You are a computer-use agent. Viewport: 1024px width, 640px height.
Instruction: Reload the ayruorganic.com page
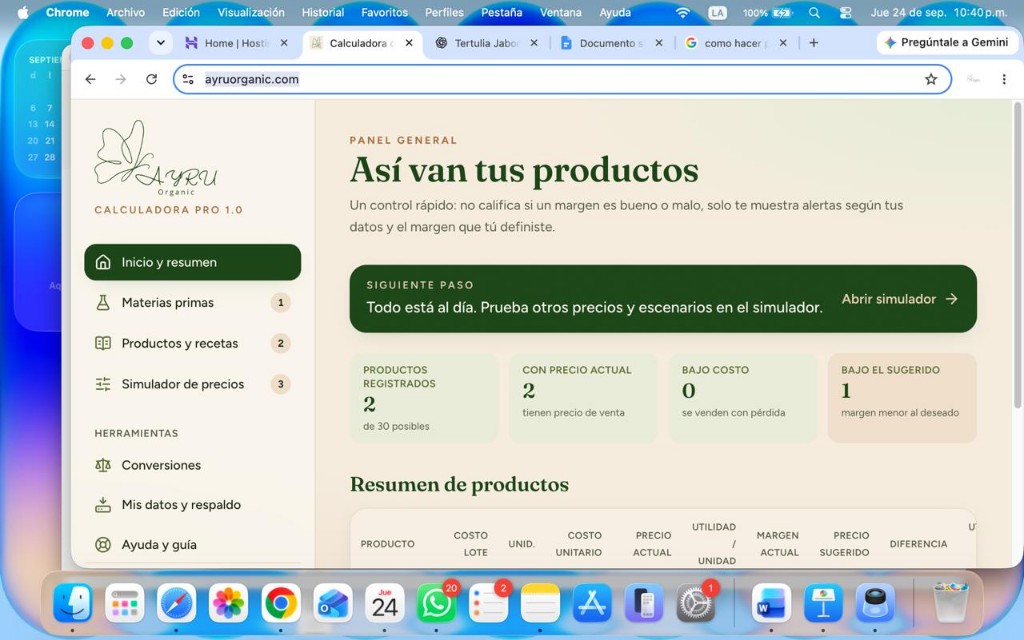tap(152, 79)
